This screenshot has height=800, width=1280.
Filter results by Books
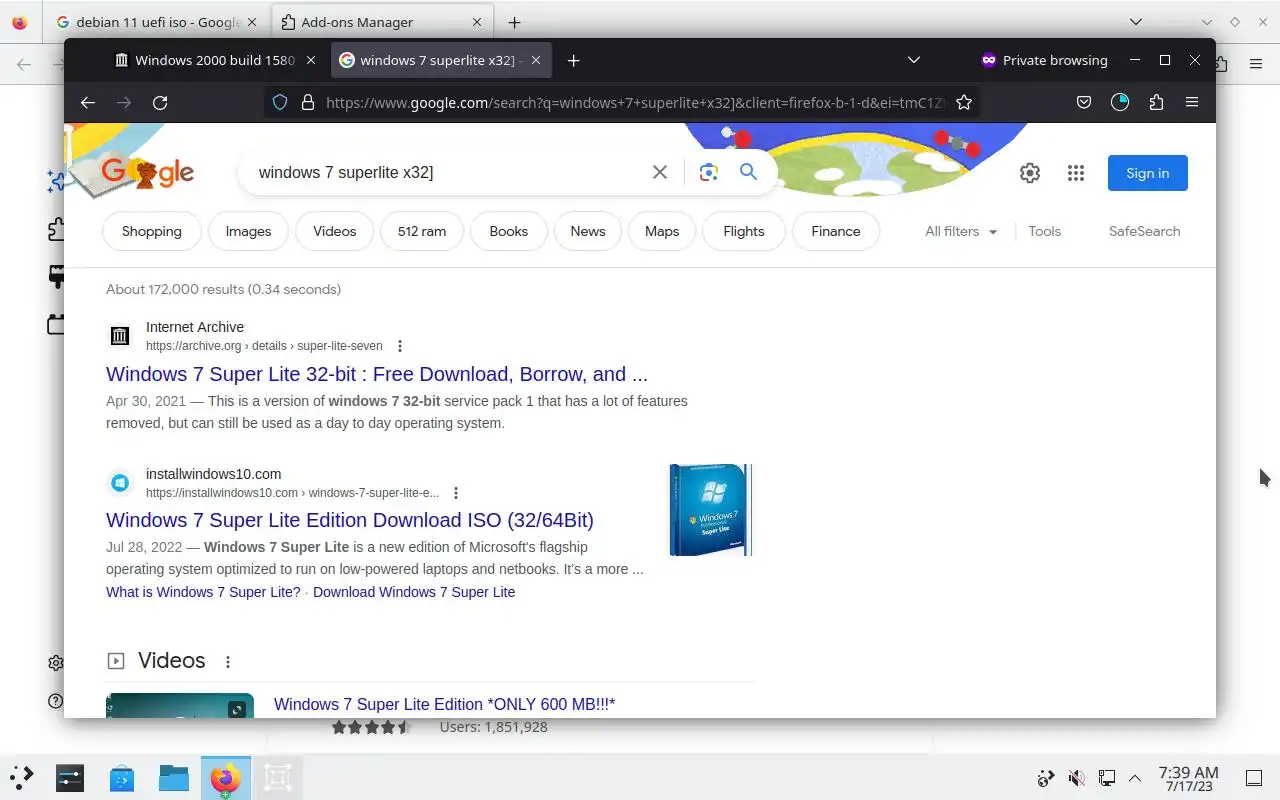[x=509, y=231]
